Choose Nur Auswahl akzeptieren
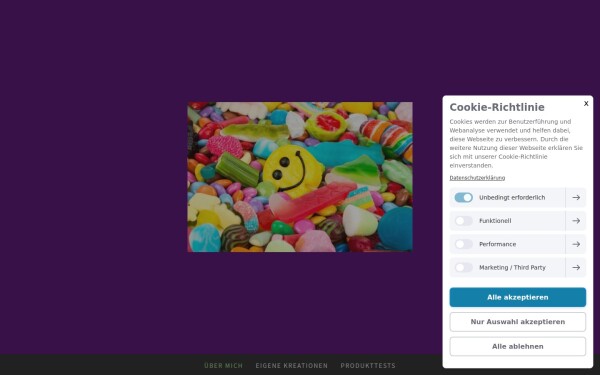The height and width of the screenshot is (375, 600). click(517, 322)
